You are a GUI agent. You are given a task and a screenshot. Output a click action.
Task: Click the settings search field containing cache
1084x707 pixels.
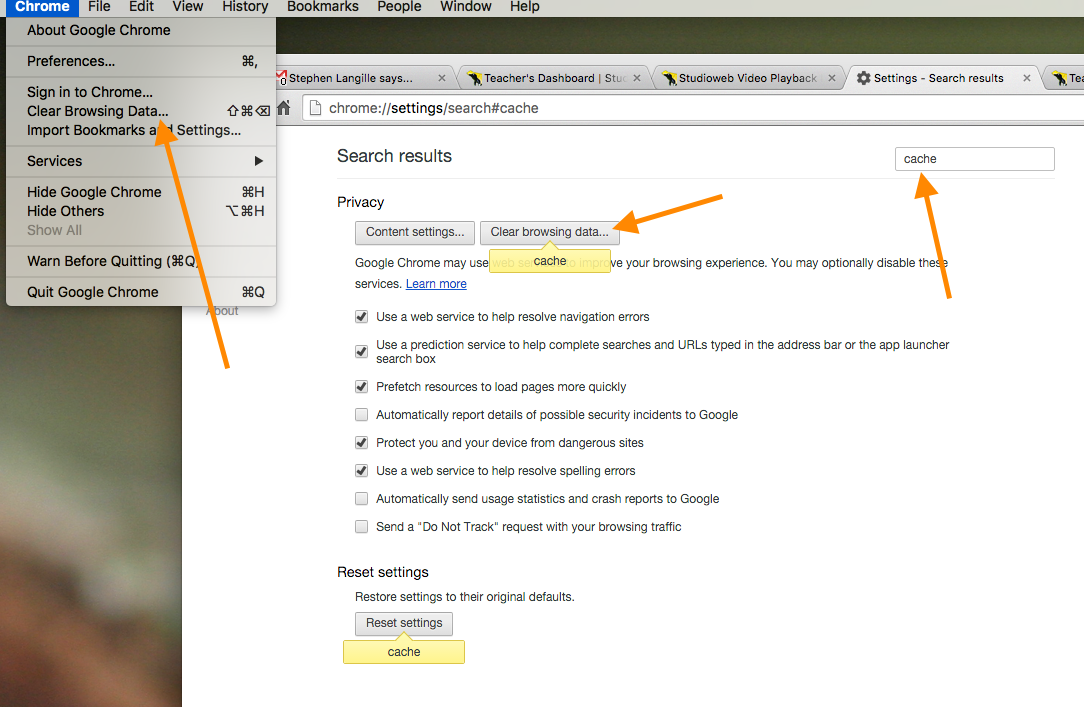(x=975, y=159)
